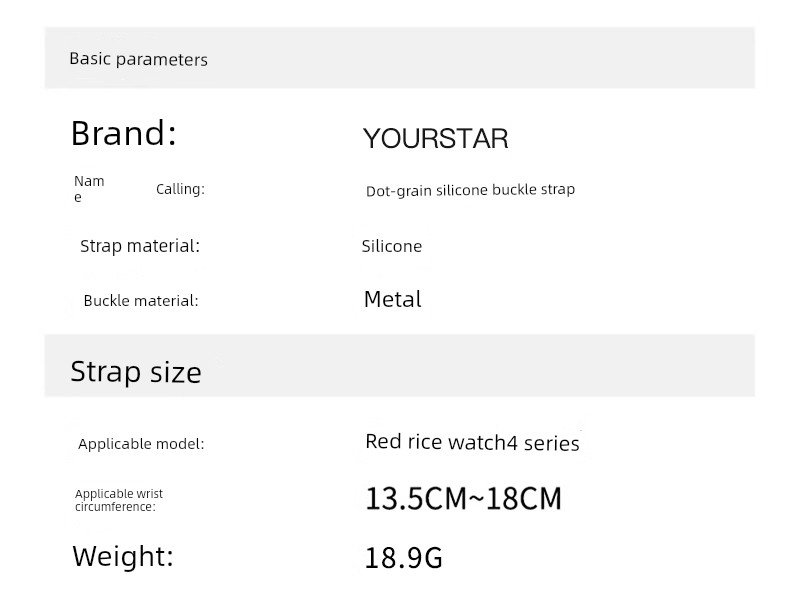Screen dimensions: 790x591
Task: Click the Buckle material label
Action: coord(141,301)
